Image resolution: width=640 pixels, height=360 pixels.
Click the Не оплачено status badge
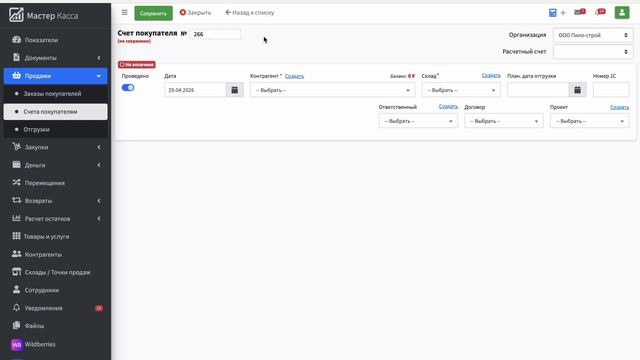coord(137,64)
